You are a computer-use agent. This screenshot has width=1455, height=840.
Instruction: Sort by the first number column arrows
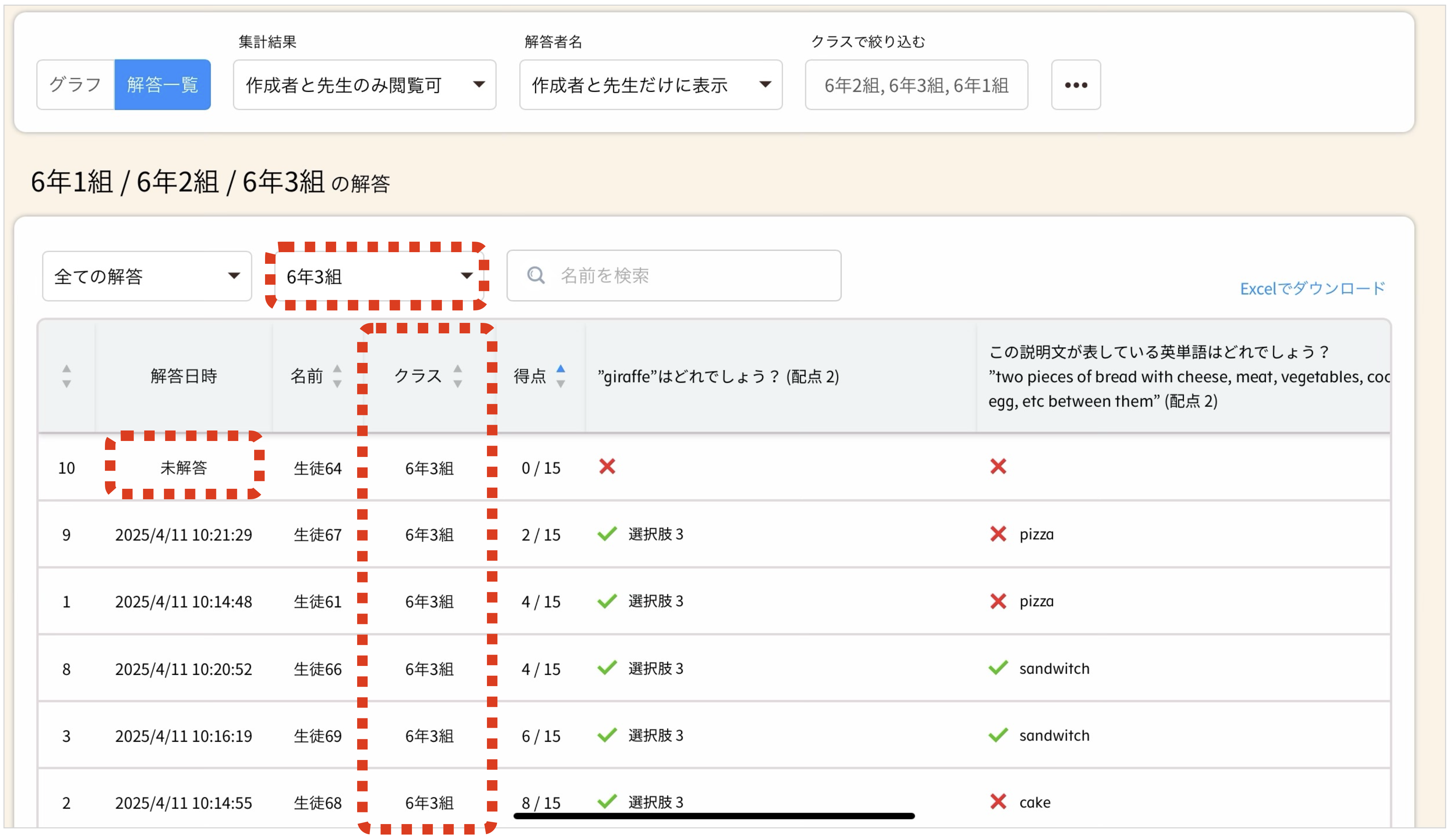pos(66,376)
